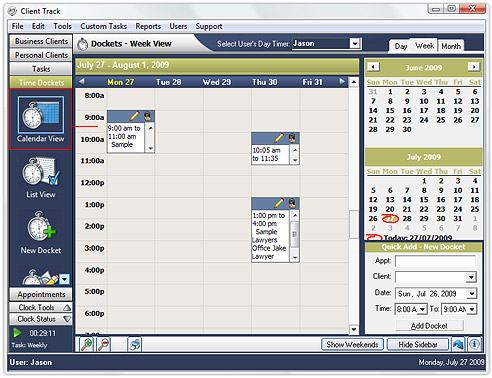Start the clock with green play icon
The height and width of the screenshot is (378, 492).
(x=17, y=333)
